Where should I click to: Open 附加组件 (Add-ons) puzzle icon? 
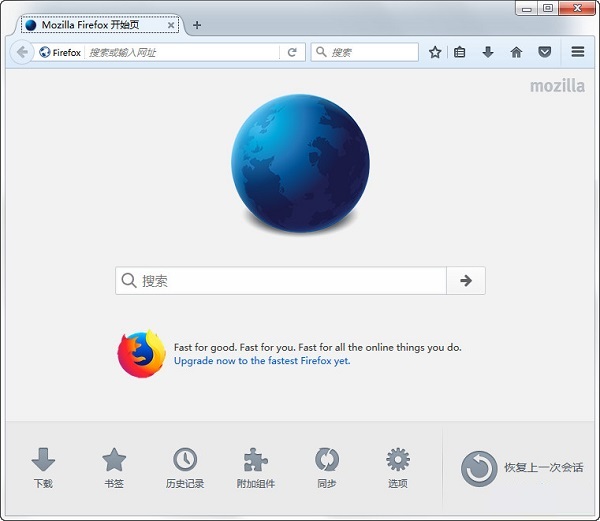pos(256,467)
